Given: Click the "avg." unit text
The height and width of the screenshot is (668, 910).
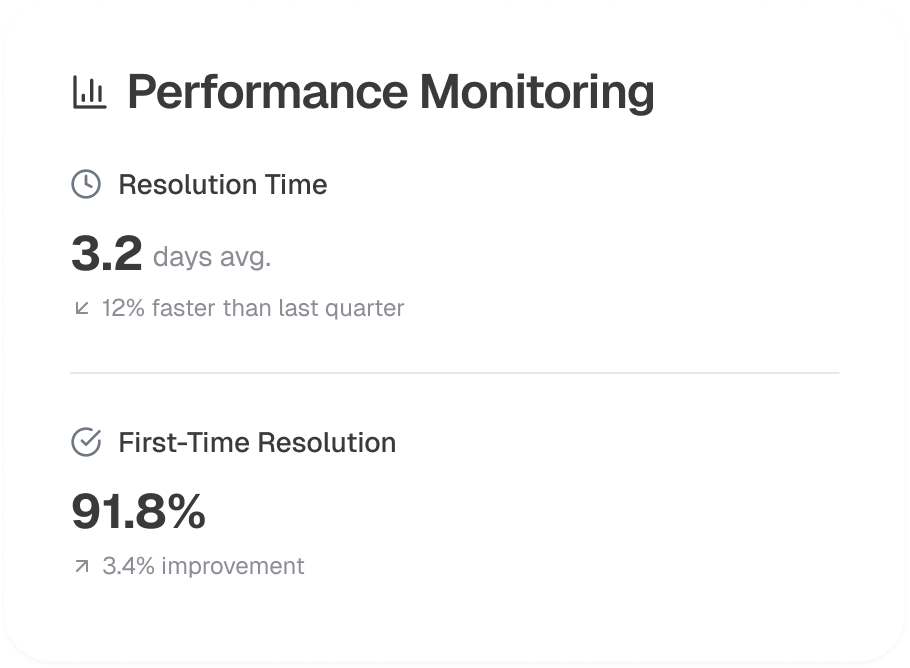Looking at the screenshot, I should coord(247,257).
